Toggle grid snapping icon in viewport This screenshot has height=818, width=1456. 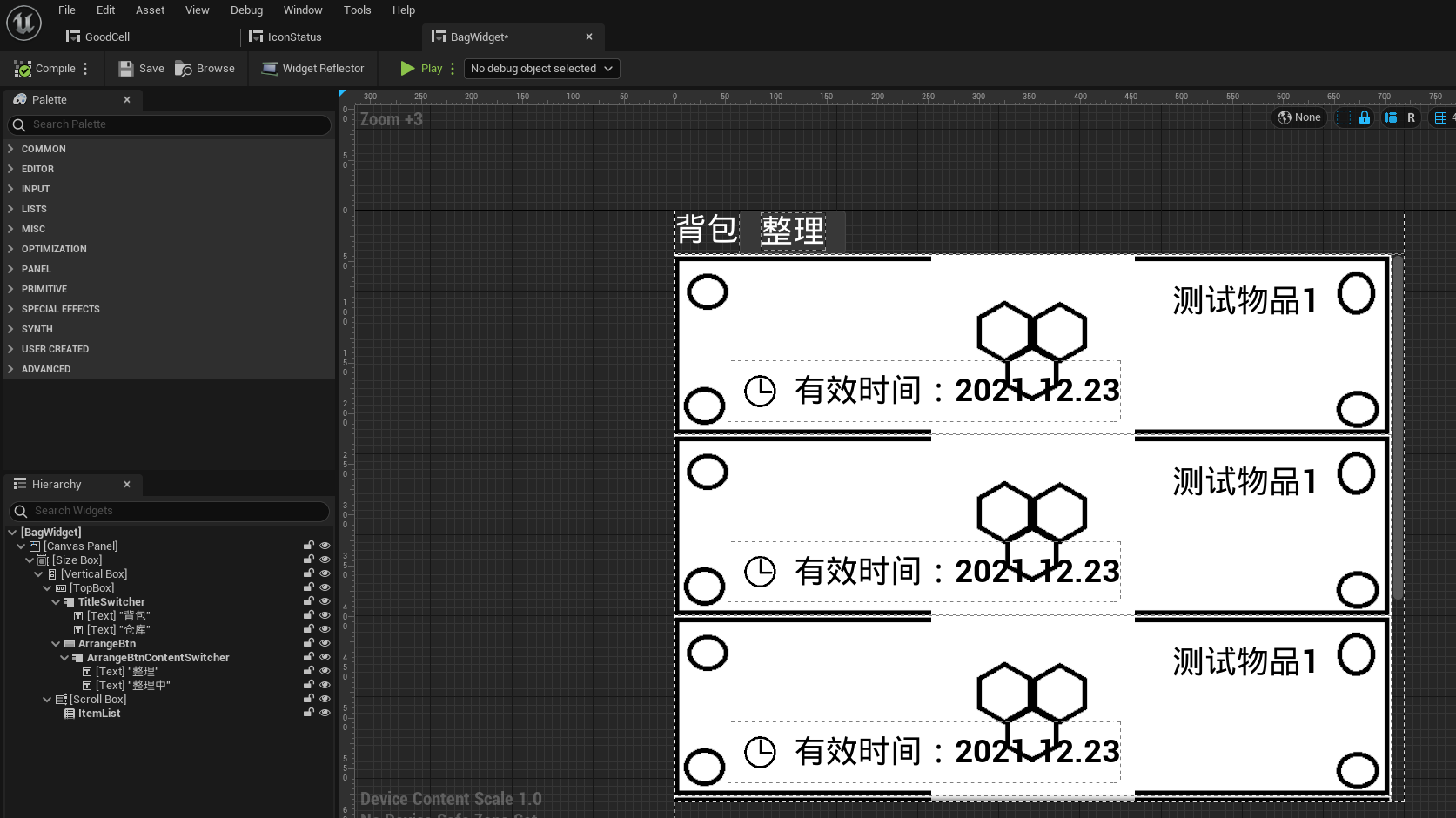1440,117
